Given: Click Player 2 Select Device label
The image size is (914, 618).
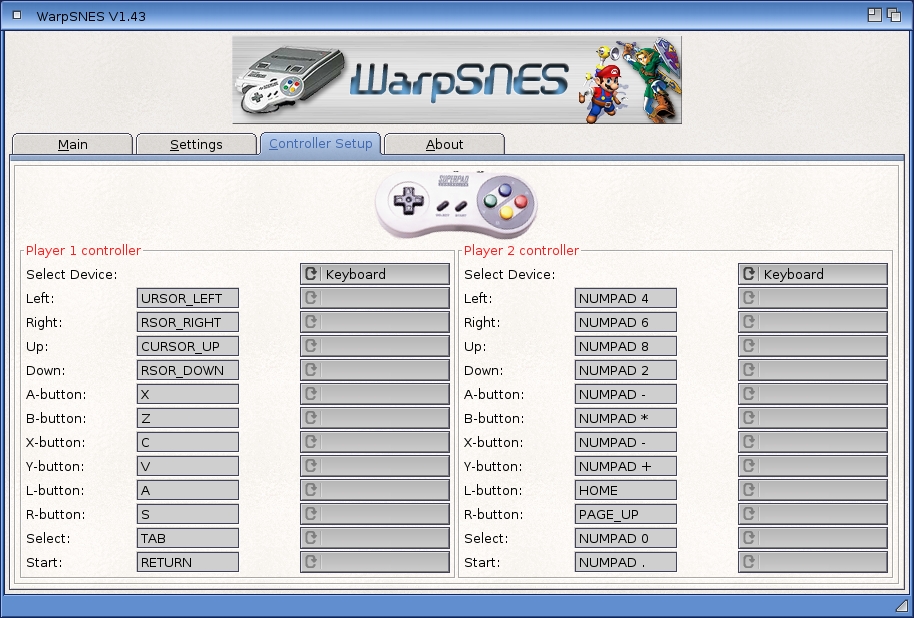Looking at the screenshot, I should click(509, 274).
